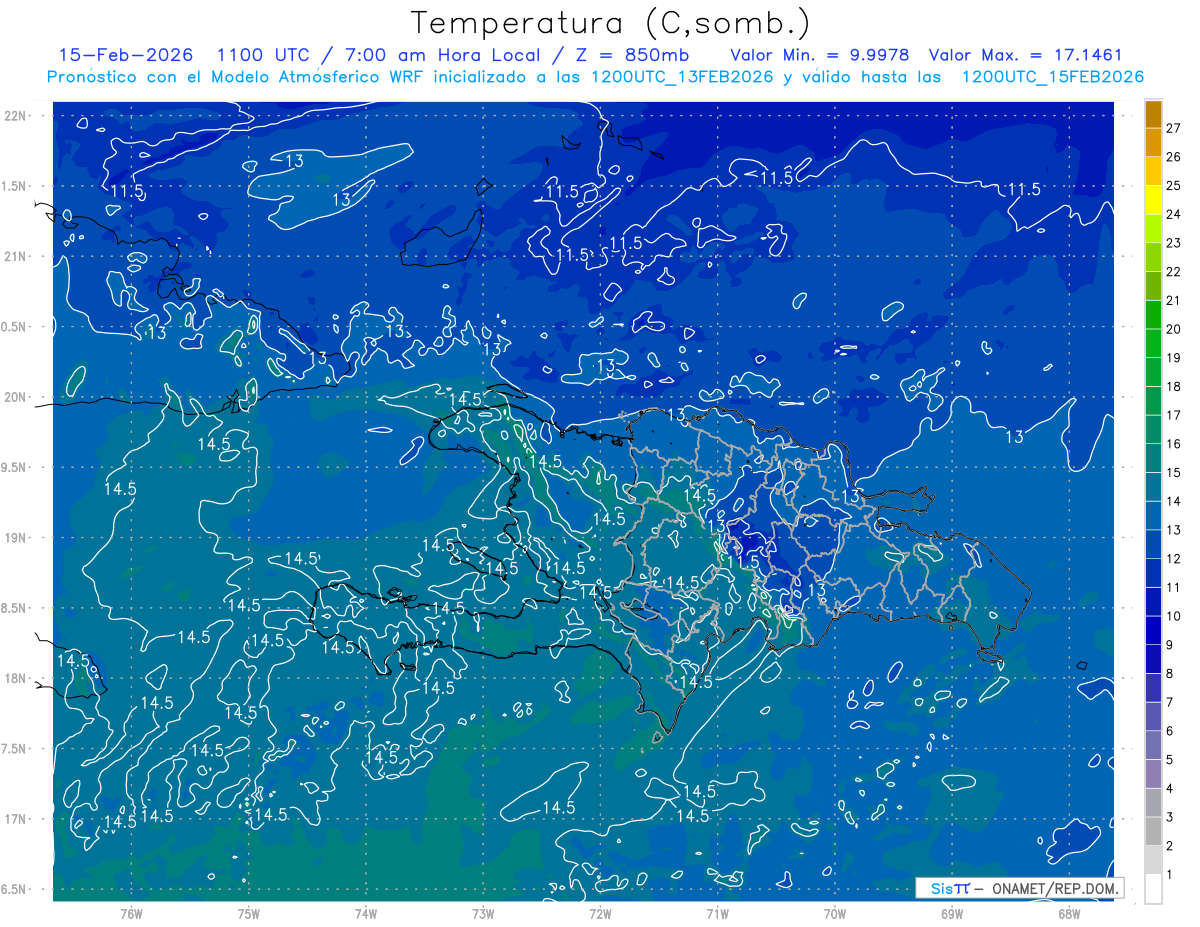Click the "71W" longitude axis label
1200x927 pixels.
click(717, 914)
